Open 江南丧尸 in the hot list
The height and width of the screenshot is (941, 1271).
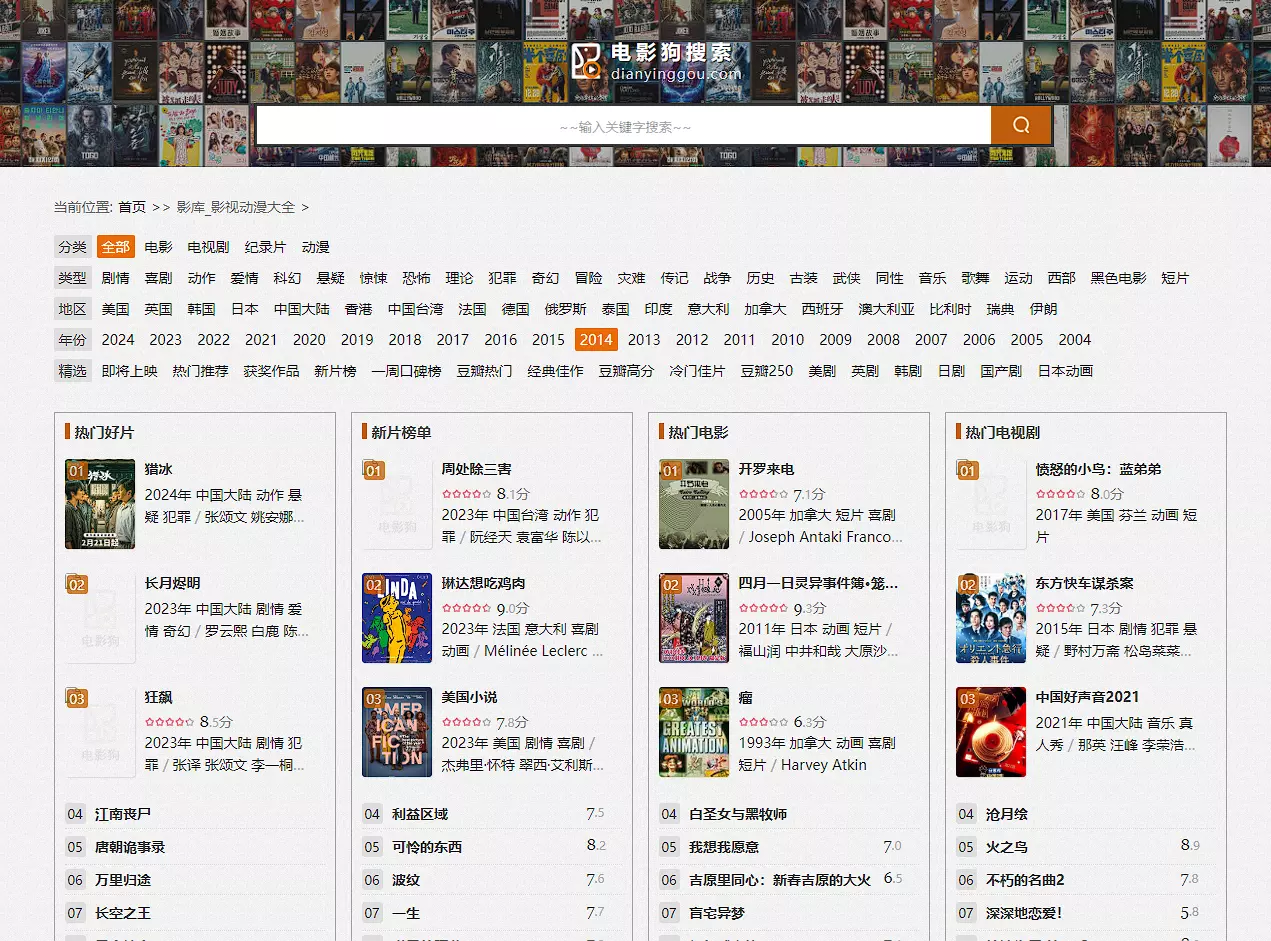click(x=123, y=814)
